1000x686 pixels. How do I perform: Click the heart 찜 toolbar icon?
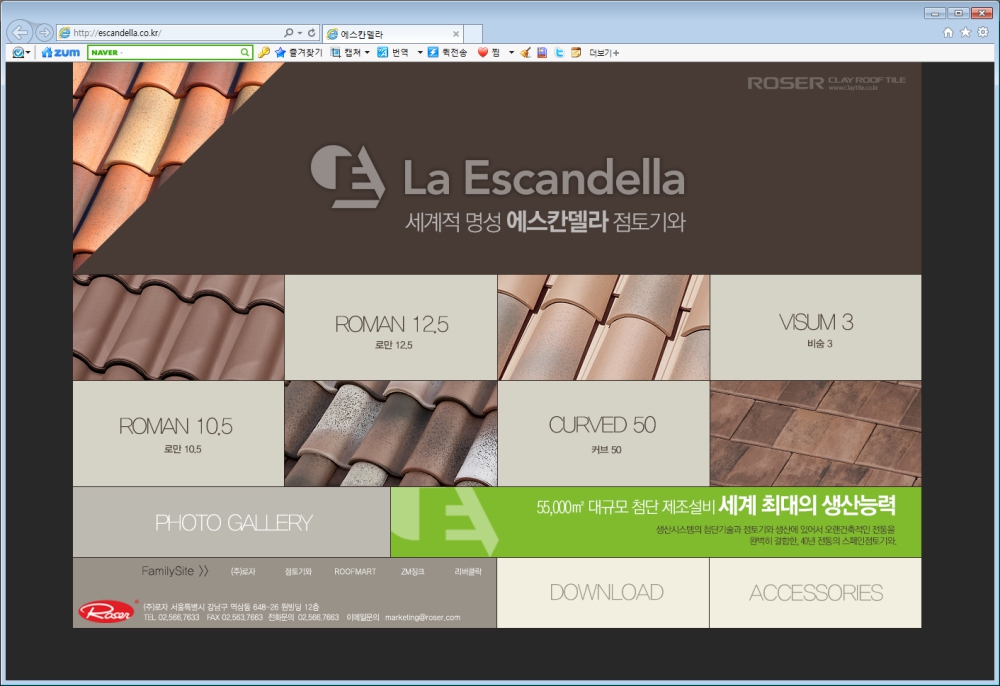pyautogui.click(x=482, y=52)
